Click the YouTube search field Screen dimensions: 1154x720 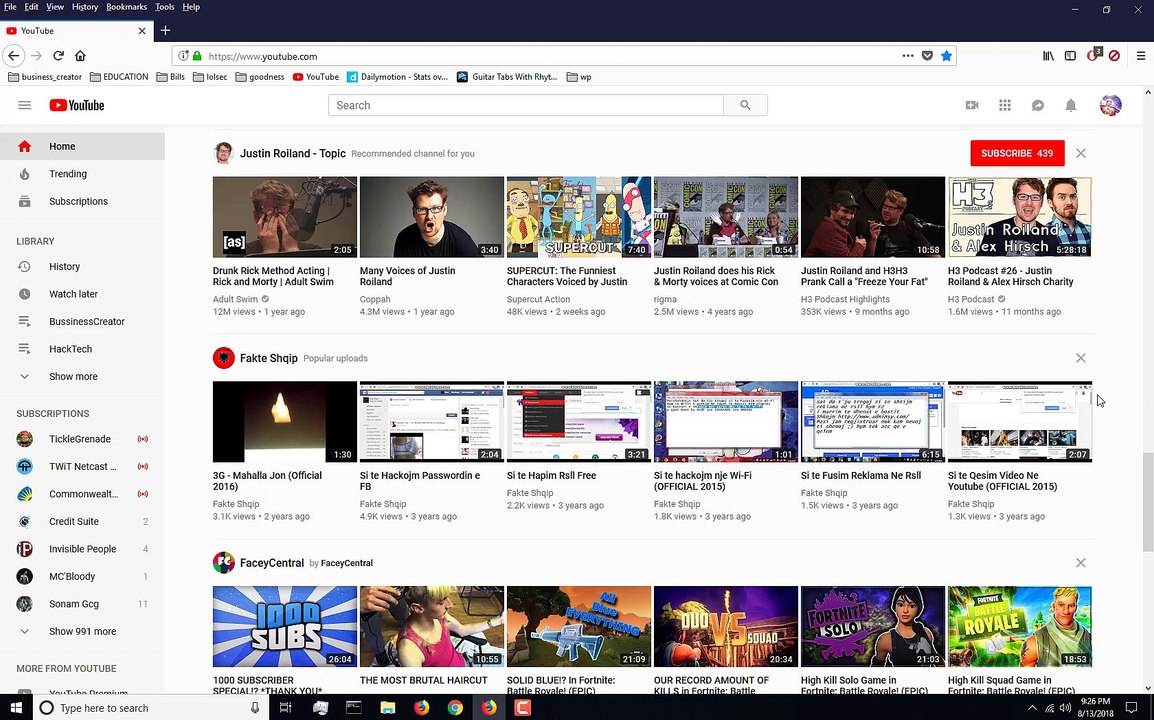[525, 105]
